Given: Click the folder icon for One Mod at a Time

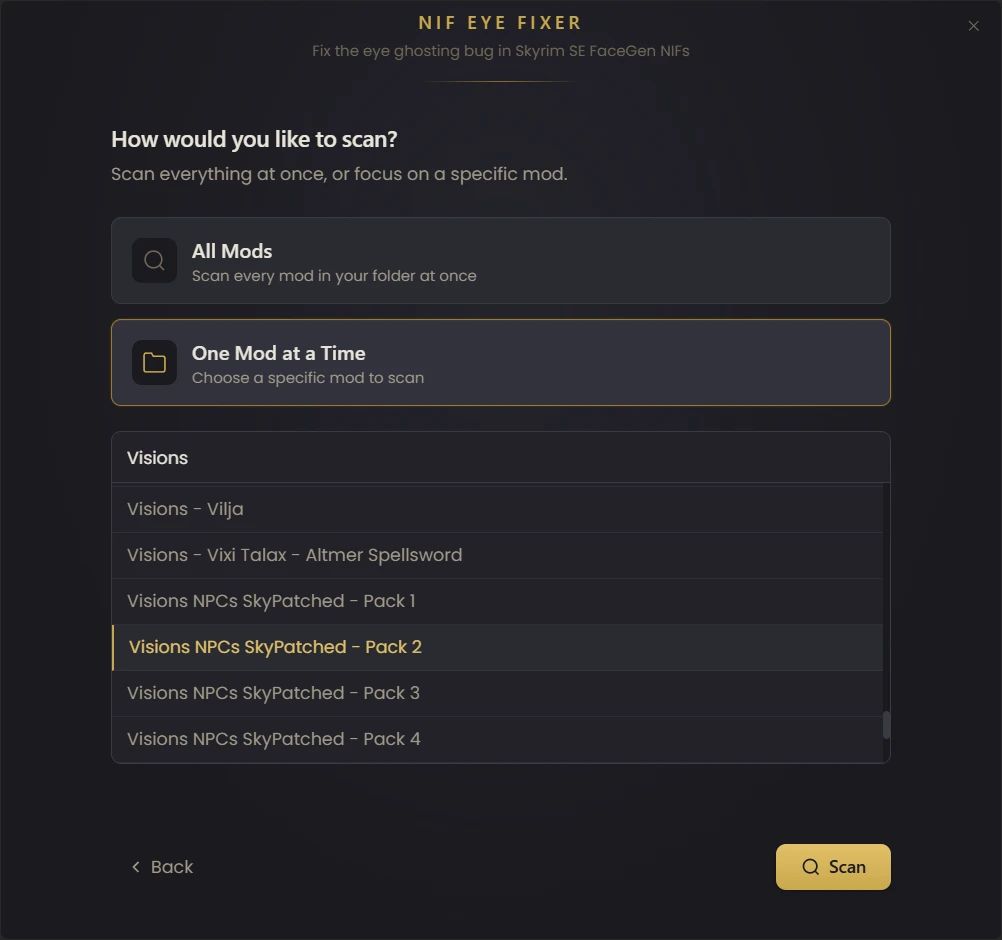Looking at the screenshot, I should tap(154, 363).
